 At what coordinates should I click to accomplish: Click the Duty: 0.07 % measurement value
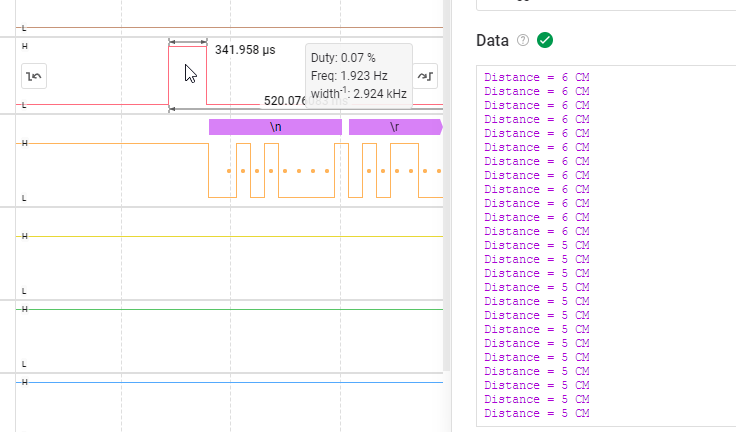343,58
